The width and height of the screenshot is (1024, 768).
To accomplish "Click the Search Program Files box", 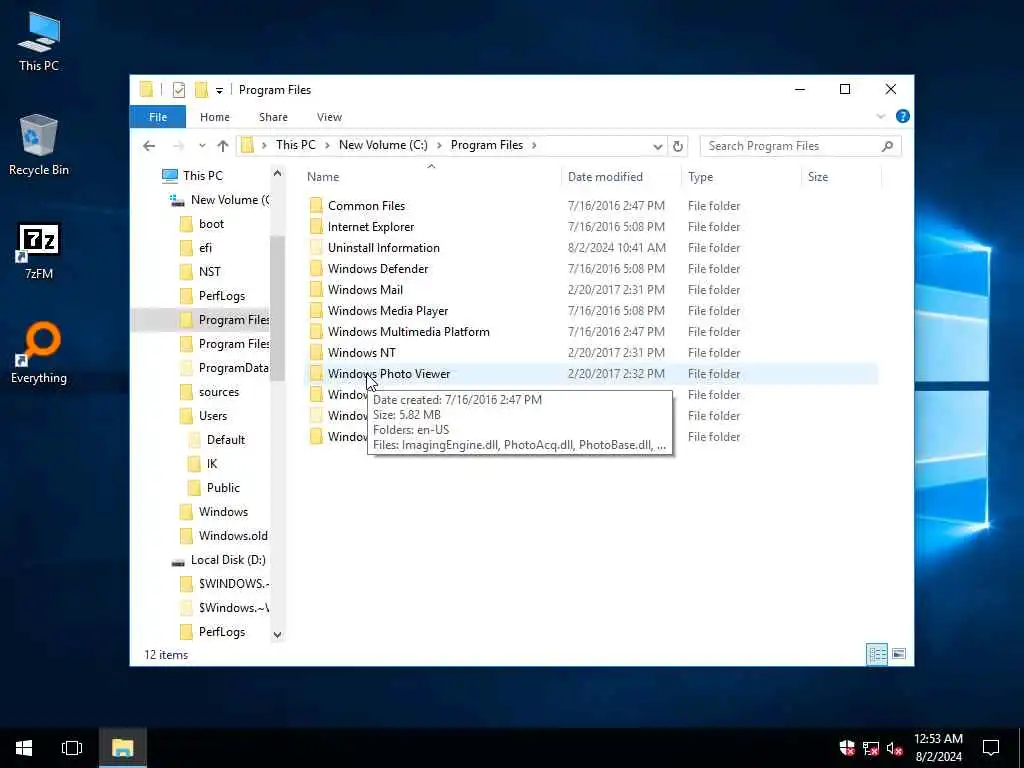I will click(801, 146).
